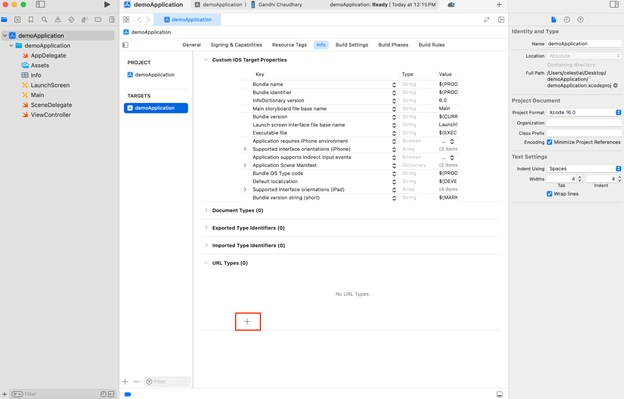Switch to the Build Settings tab
The width and height of the screenshot is (624, 399).
351,45
